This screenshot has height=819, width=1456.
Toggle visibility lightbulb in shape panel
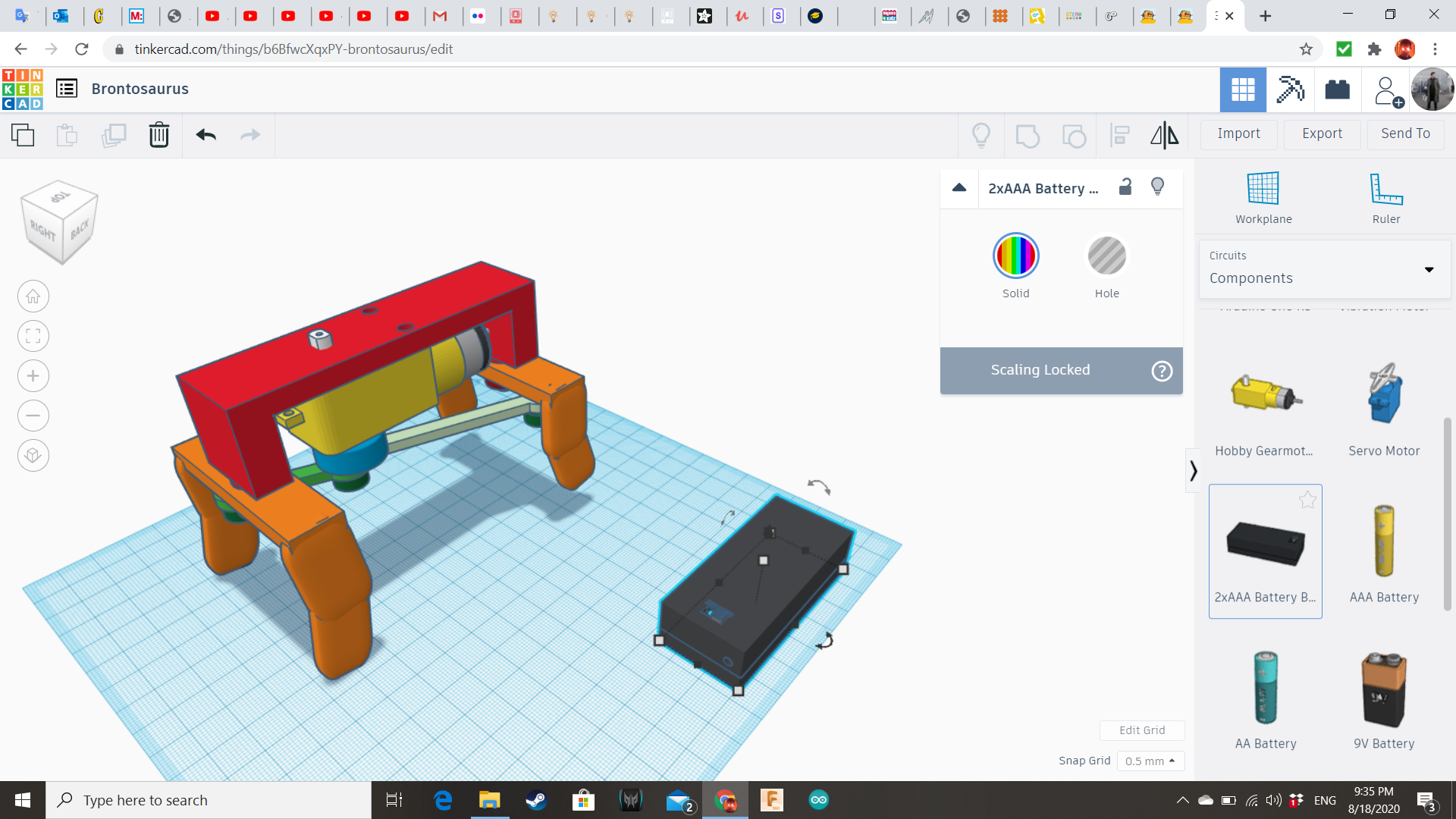(x=1157, y=187)
